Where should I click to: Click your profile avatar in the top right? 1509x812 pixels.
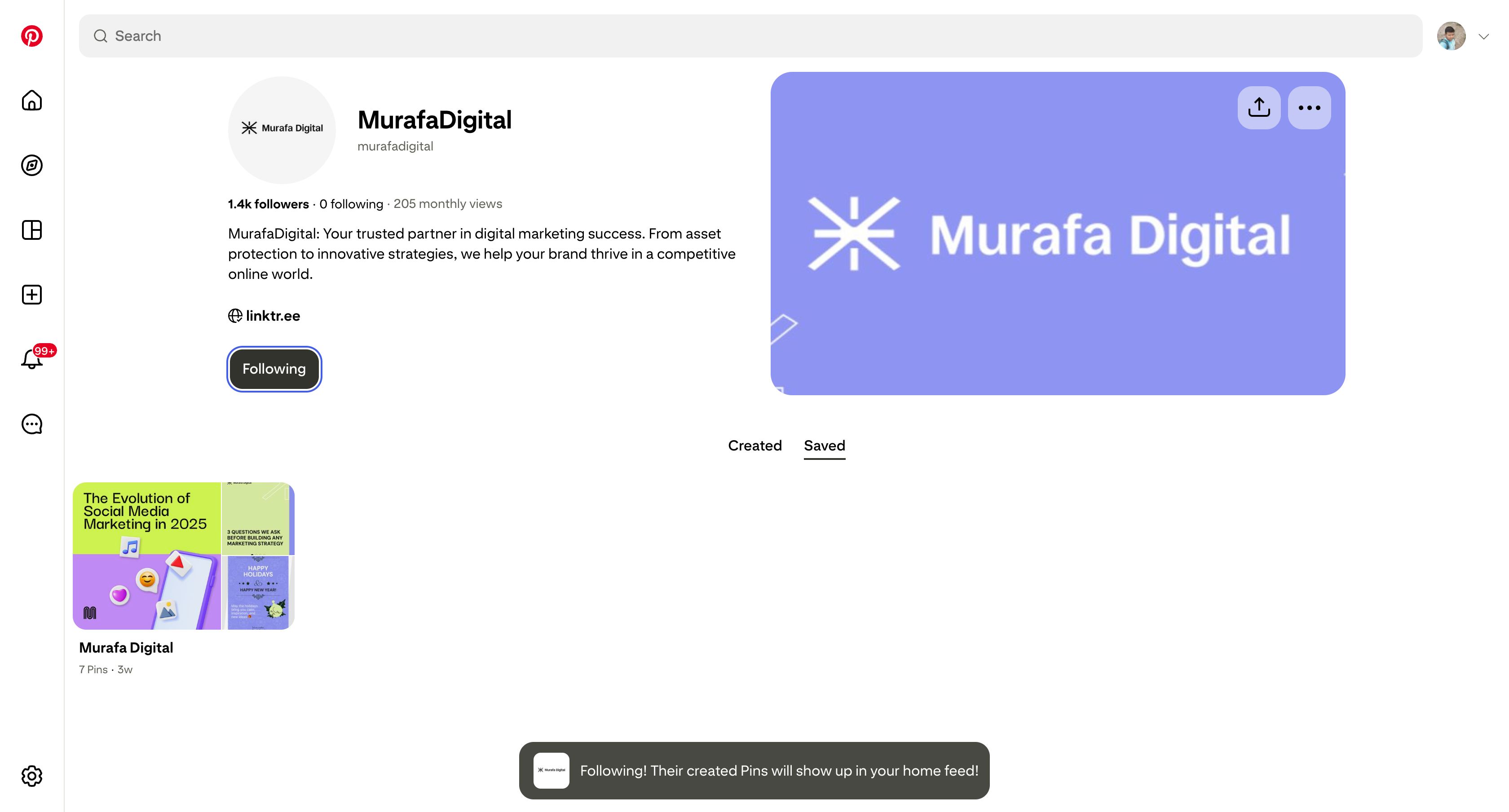click(1451, 36)
